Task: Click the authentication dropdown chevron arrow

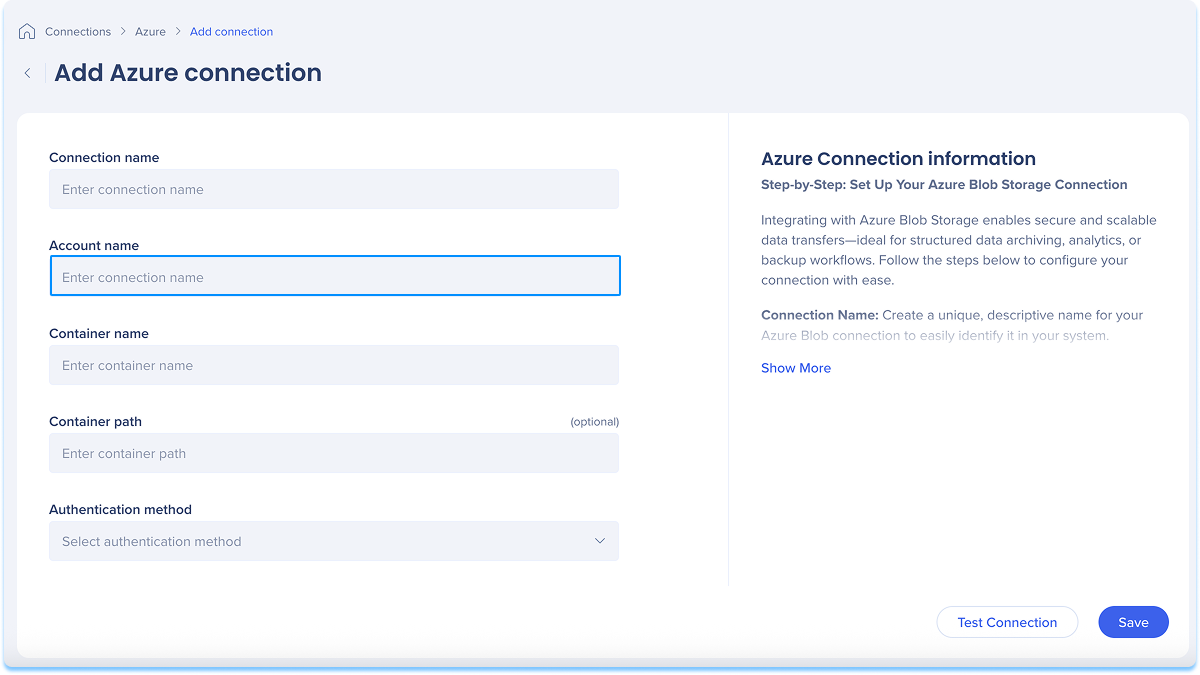Action: coord(600,541)
